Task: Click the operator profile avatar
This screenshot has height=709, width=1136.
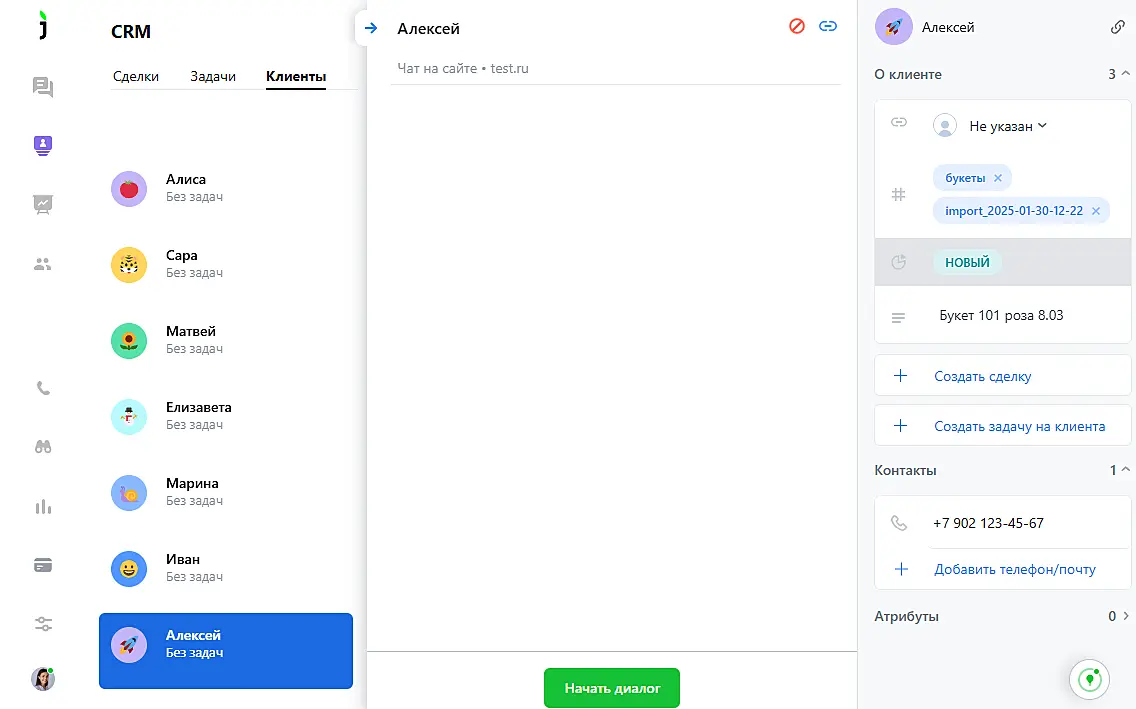Action: [43, 679]
